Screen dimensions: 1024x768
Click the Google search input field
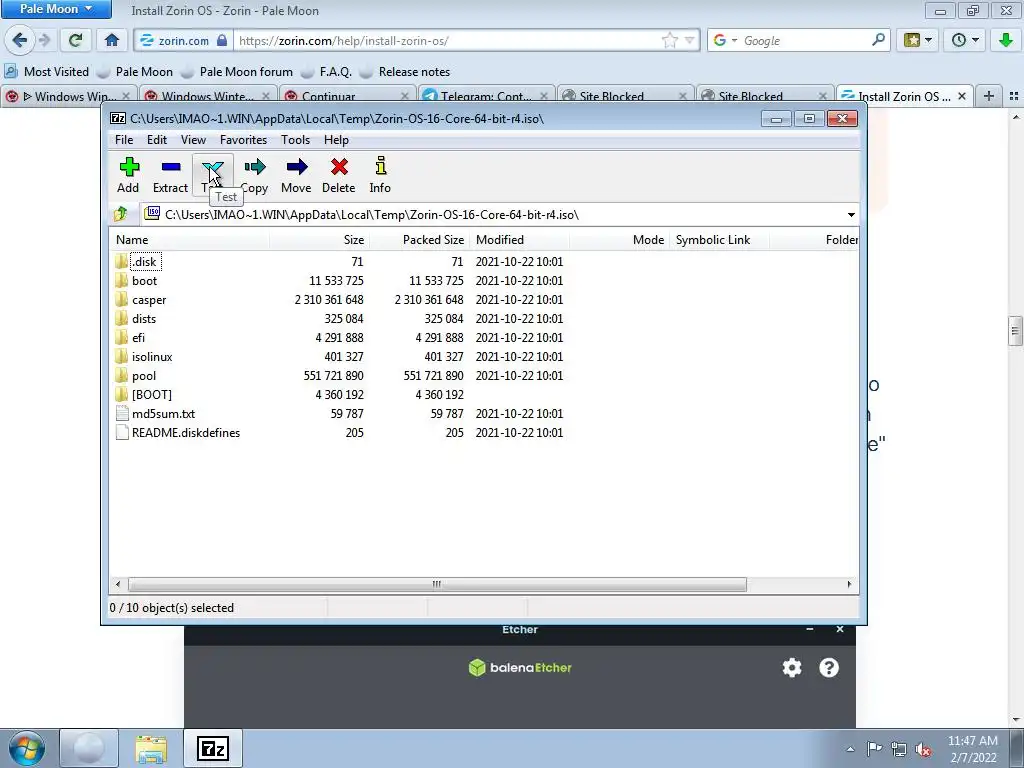[x=806, y=40]
